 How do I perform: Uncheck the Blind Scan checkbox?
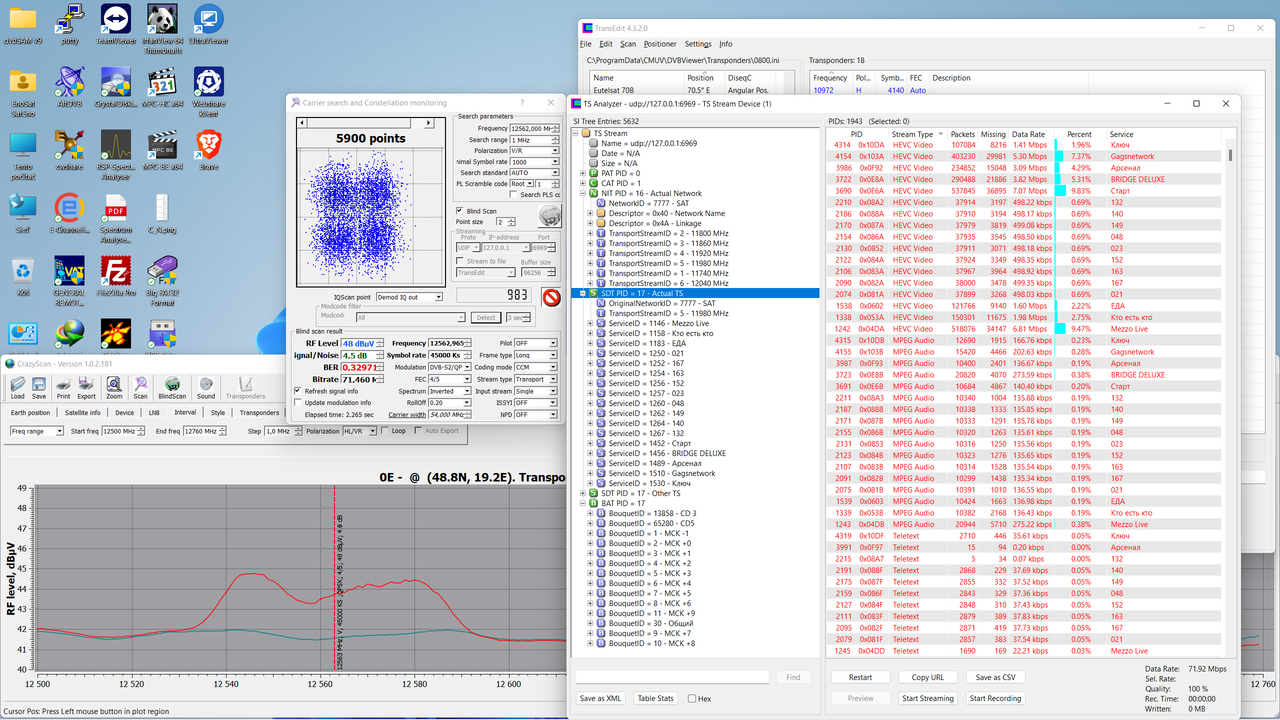[x=460, y=211]
